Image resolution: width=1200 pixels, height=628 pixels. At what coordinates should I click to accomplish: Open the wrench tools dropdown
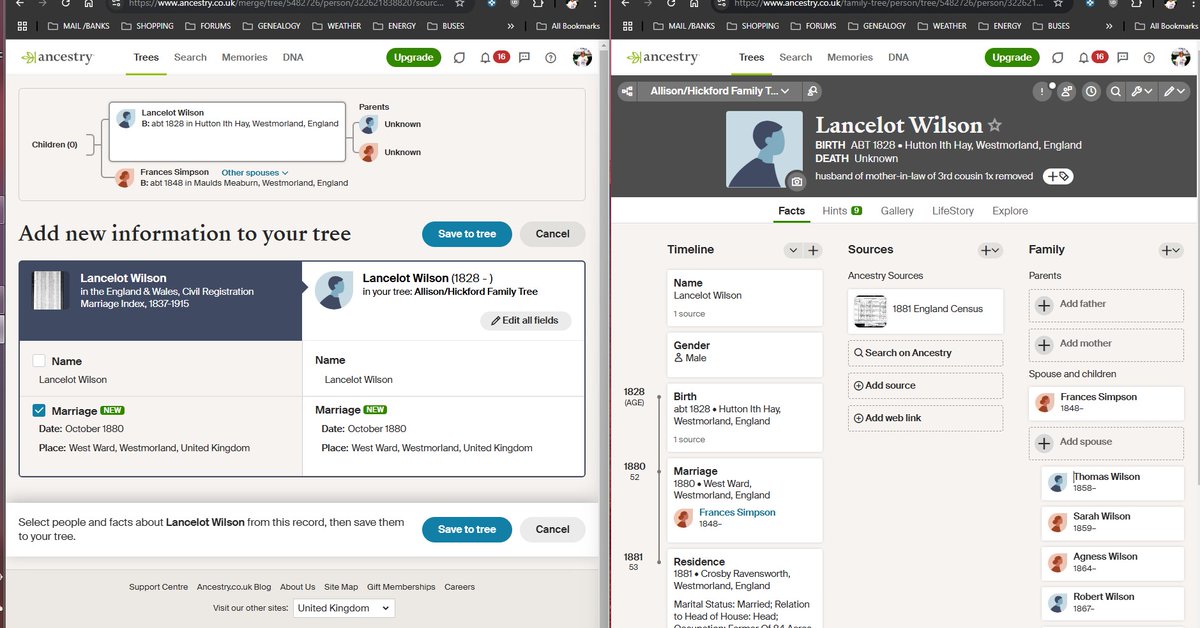[1142, 91]
